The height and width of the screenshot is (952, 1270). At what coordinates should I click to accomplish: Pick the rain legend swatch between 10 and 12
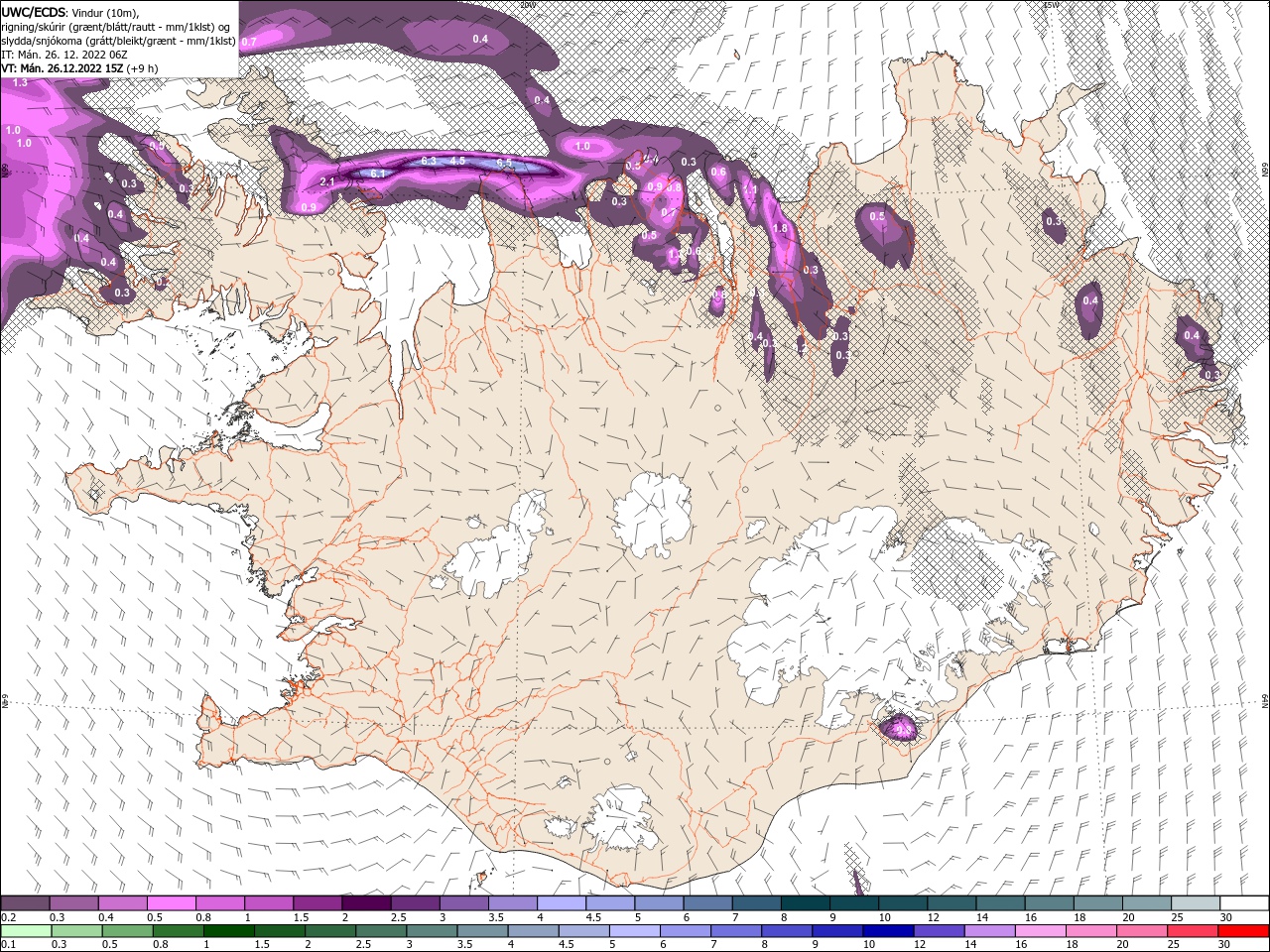(889, 931)
